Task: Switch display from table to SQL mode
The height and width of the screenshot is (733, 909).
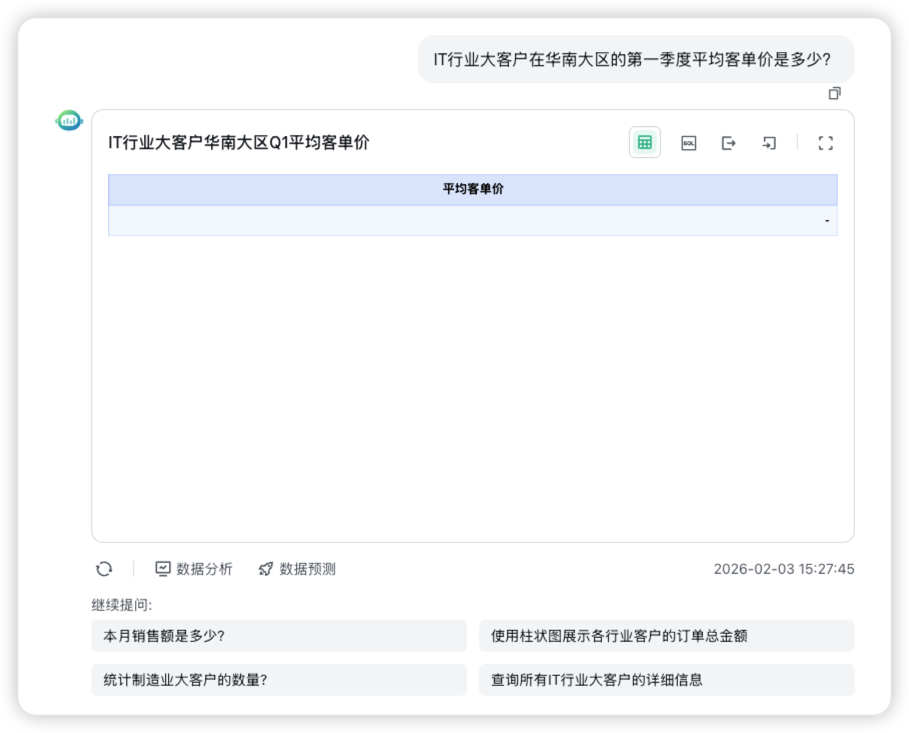Action: tap(688, 143)
